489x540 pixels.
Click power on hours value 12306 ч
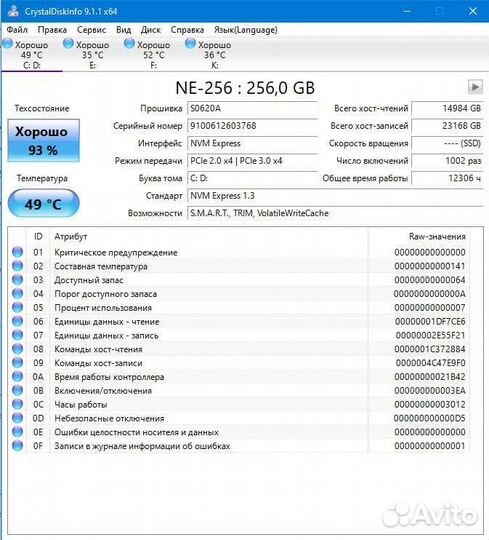click(x=447, y=178)
